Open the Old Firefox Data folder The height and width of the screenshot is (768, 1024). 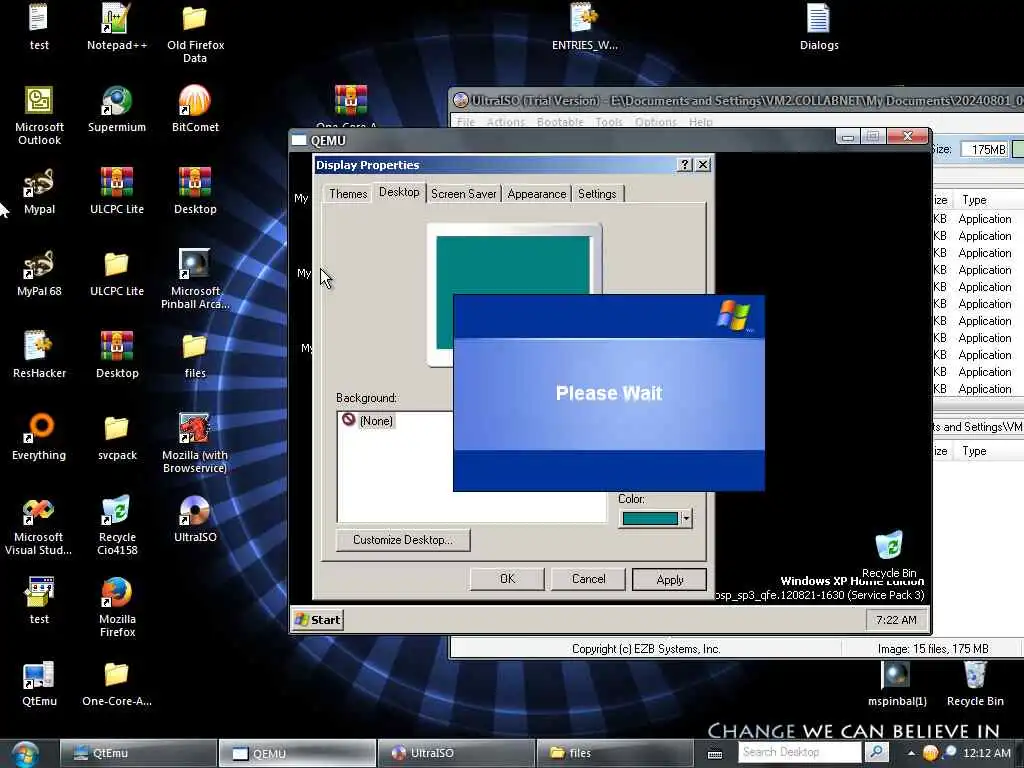(195, 33)
